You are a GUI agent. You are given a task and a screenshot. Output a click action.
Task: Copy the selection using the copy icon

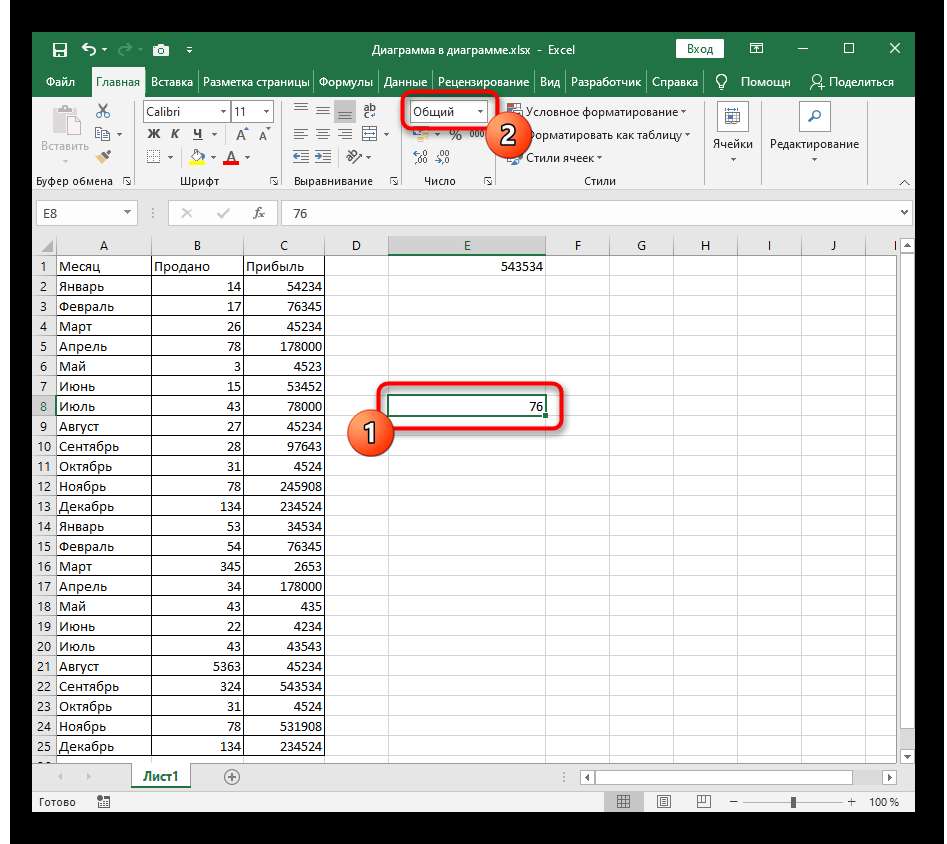(x=102, y=134)
